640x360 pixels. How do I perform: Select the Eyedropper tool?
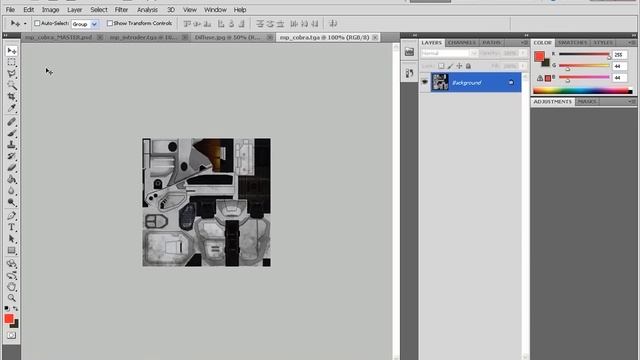tap(11, 108)
